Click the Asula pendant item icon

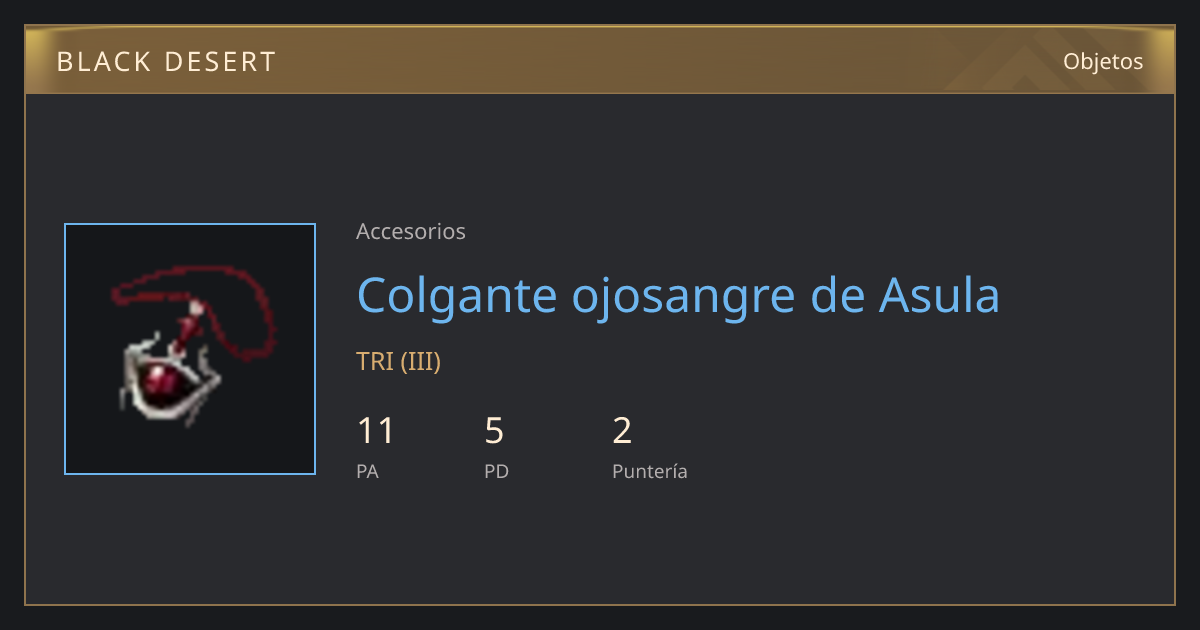pos(190,349)
